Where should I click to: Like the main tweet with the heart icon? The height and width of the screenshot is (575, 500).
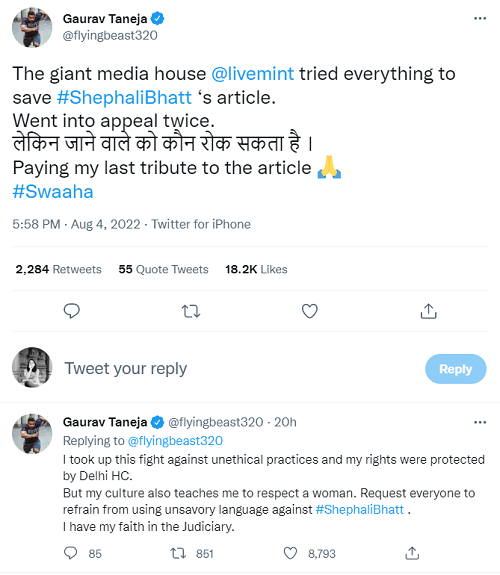310,311
